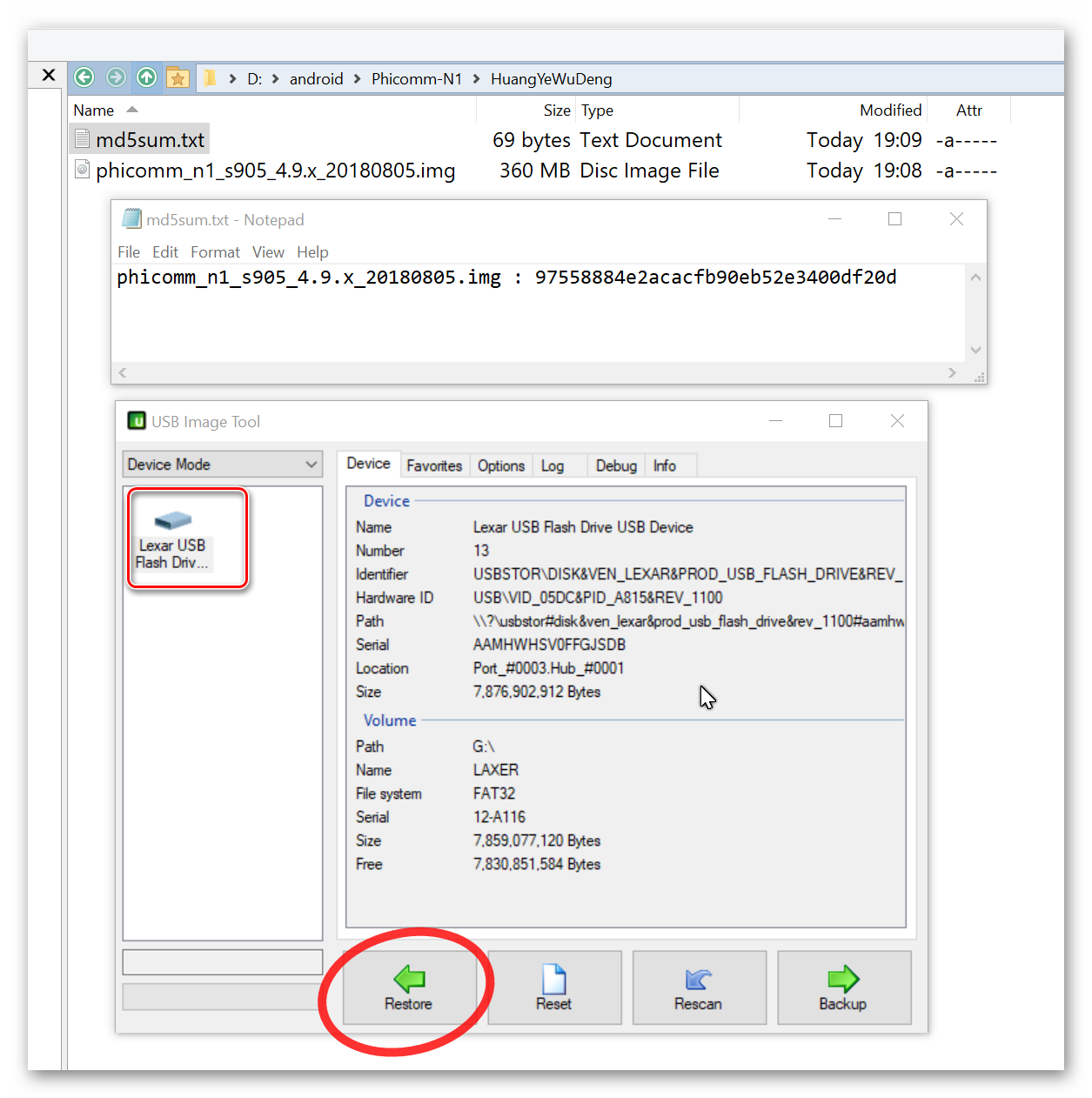Select the phicomm_n1_s905 img file
The height and width of the screenshot is (1098, 1092).
[x=275, y=171]
